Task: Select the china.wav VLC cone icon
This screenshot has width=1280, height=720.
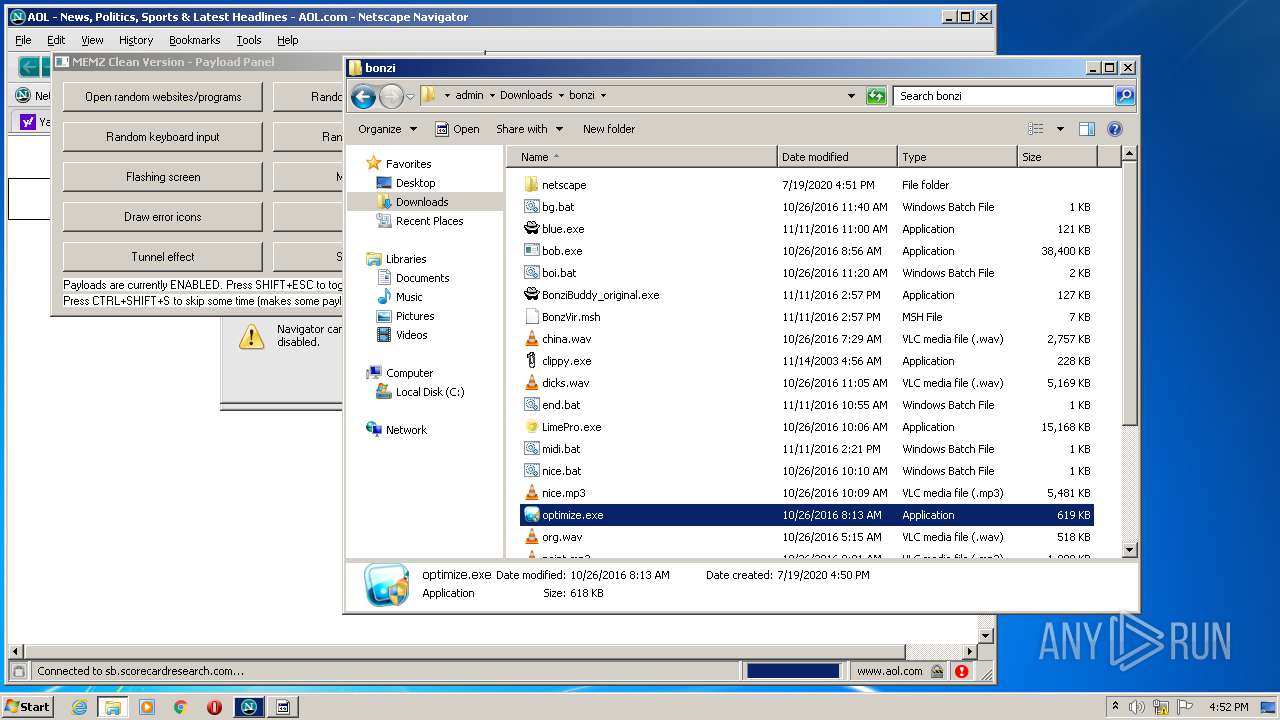Action: point(532,339)
